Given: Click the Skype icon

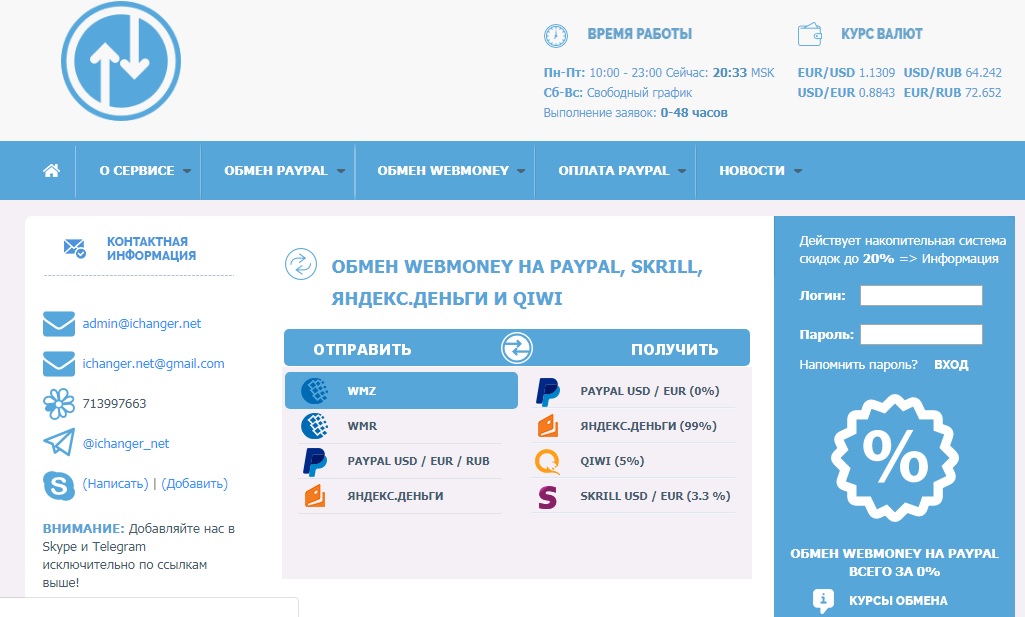Looking at the screenshot, I should [x=59, y=486].
